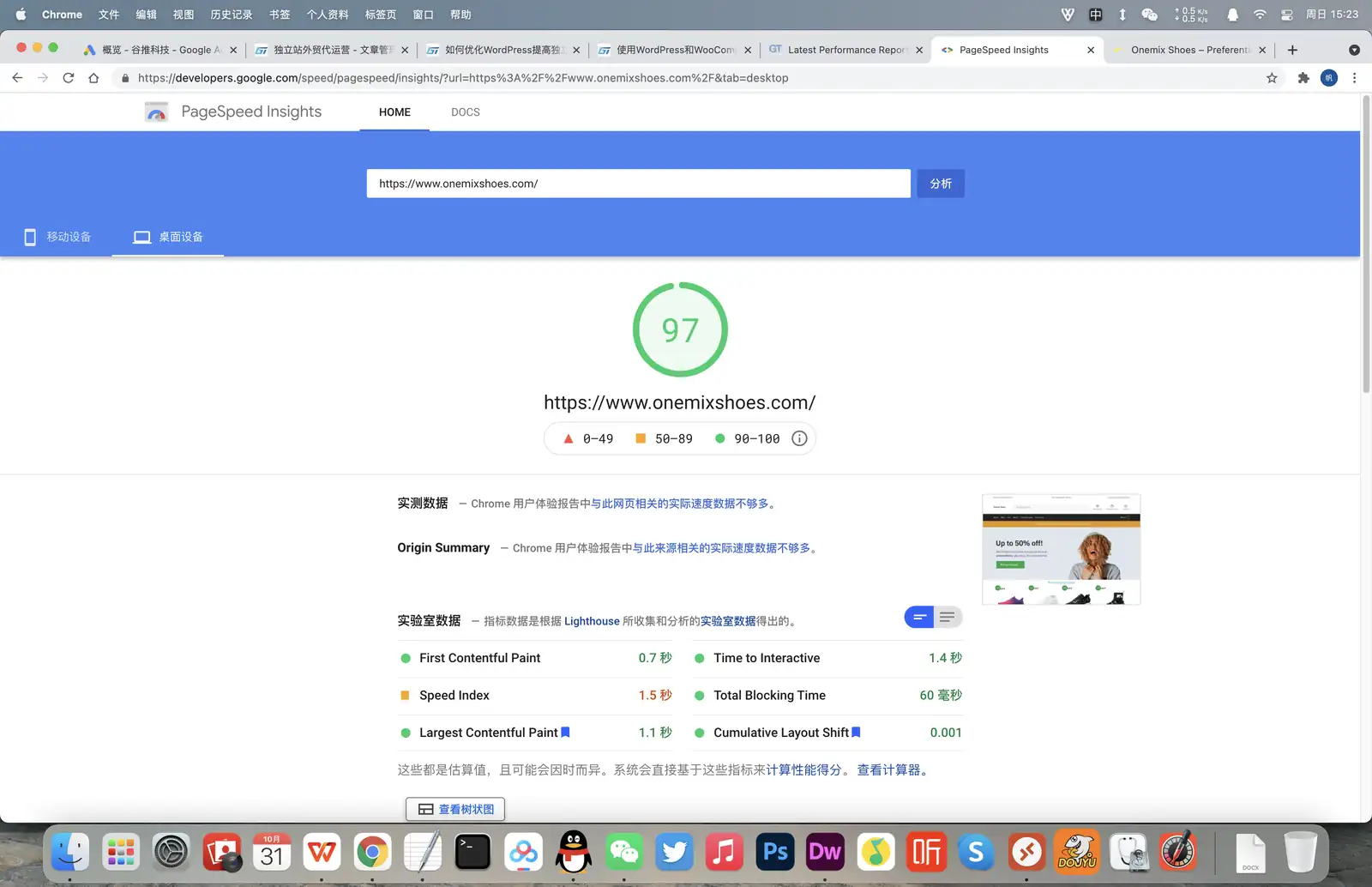Open the 查看计算器 link
This screenshot has height=887, width=1372.
(x=888, y=770)
